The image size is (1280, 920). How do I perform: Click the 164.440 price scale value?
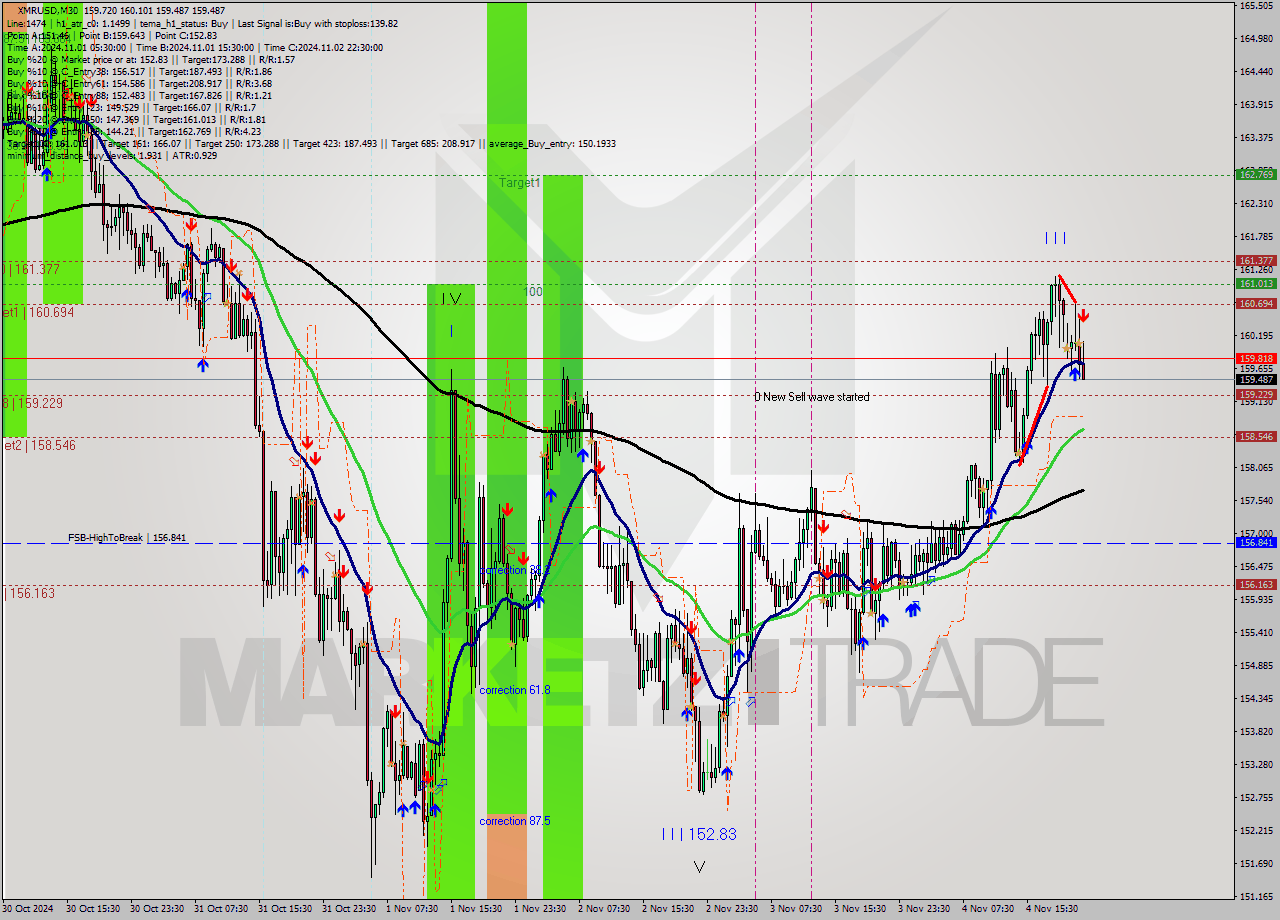[x=1256, y=72]
